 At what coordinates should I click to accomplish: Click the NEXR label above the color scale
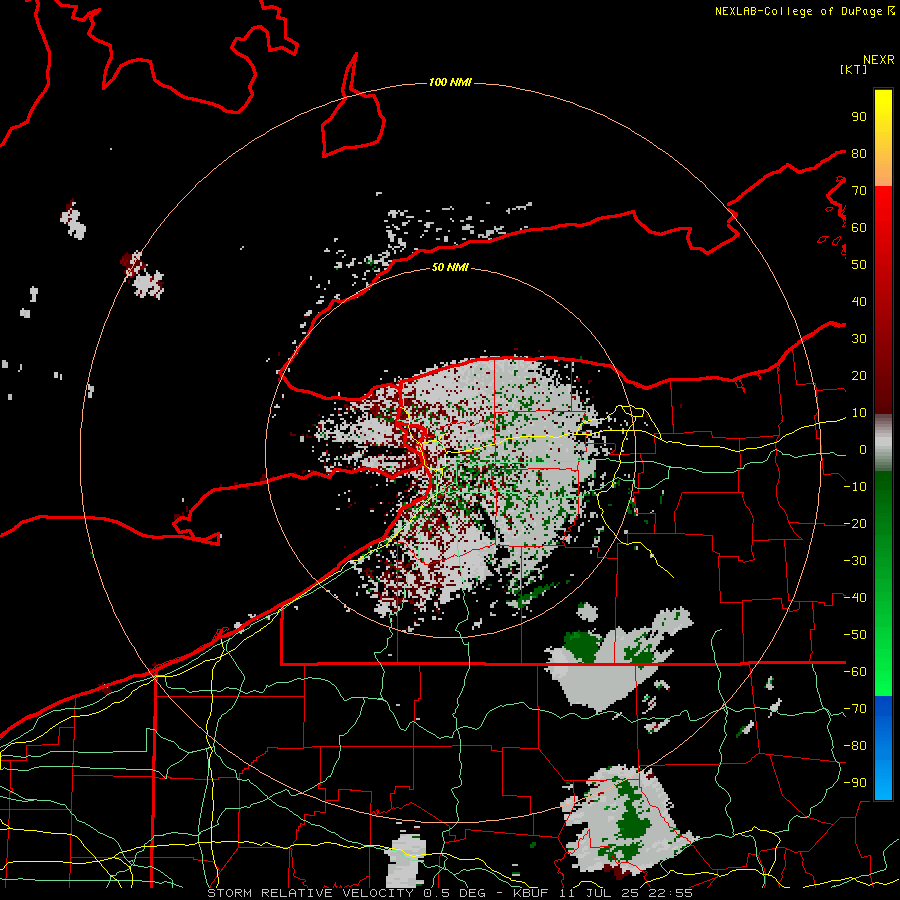(879, 60)
